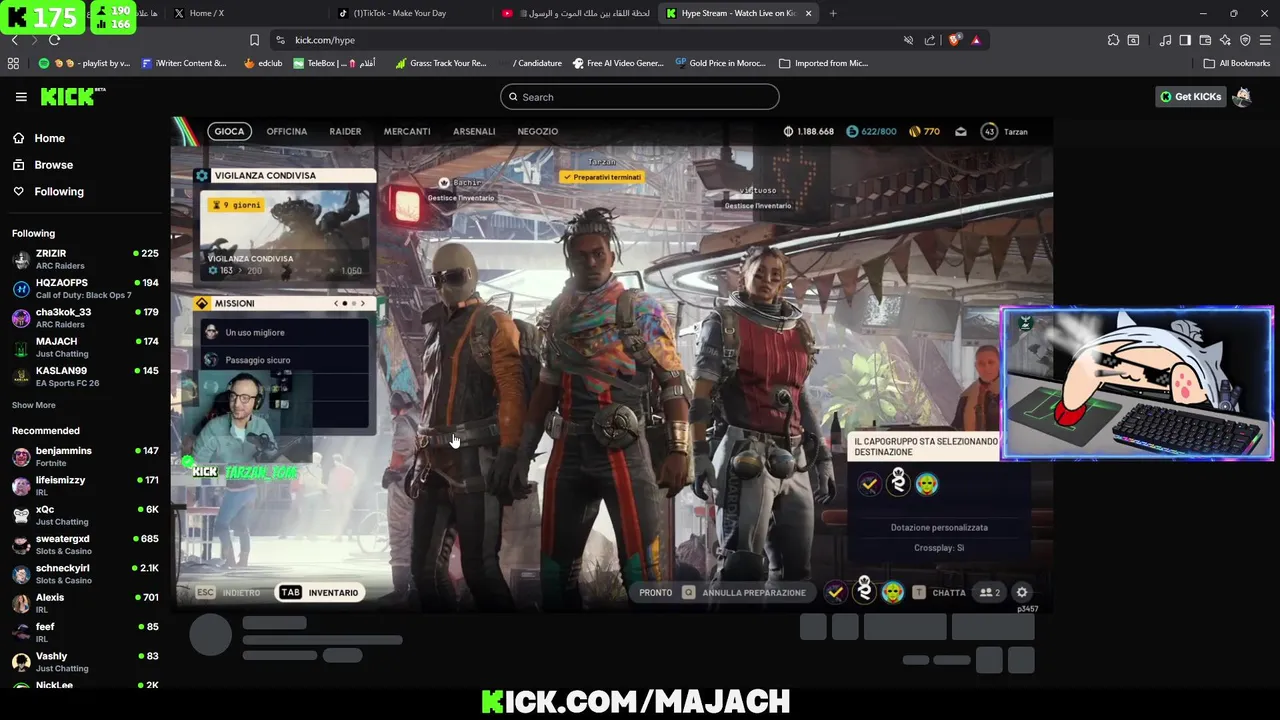1280x720 pixels.
Task: Click the Vigilanza Condivisa event thumbnail
Action: pos(285,236)
